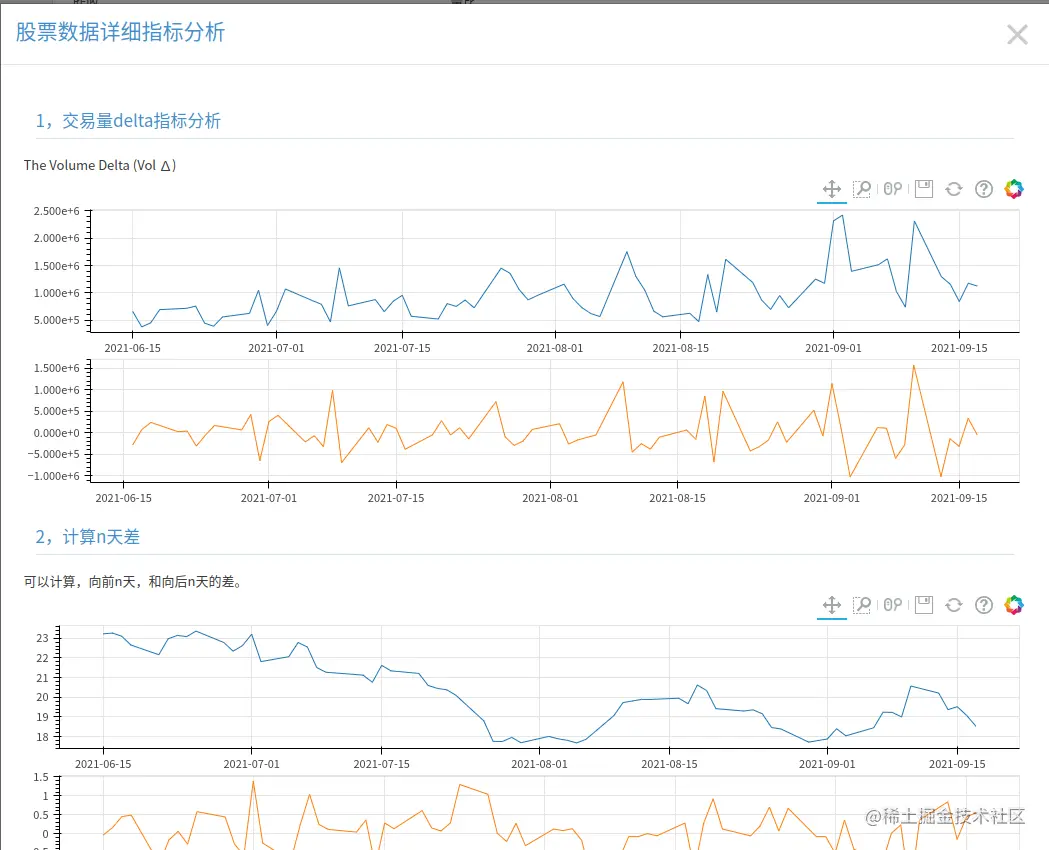Click the Save icon above the n天差 chart
Image resolution: width=1049 pixels, height=850 pixels.
click(x=924, y=605)
